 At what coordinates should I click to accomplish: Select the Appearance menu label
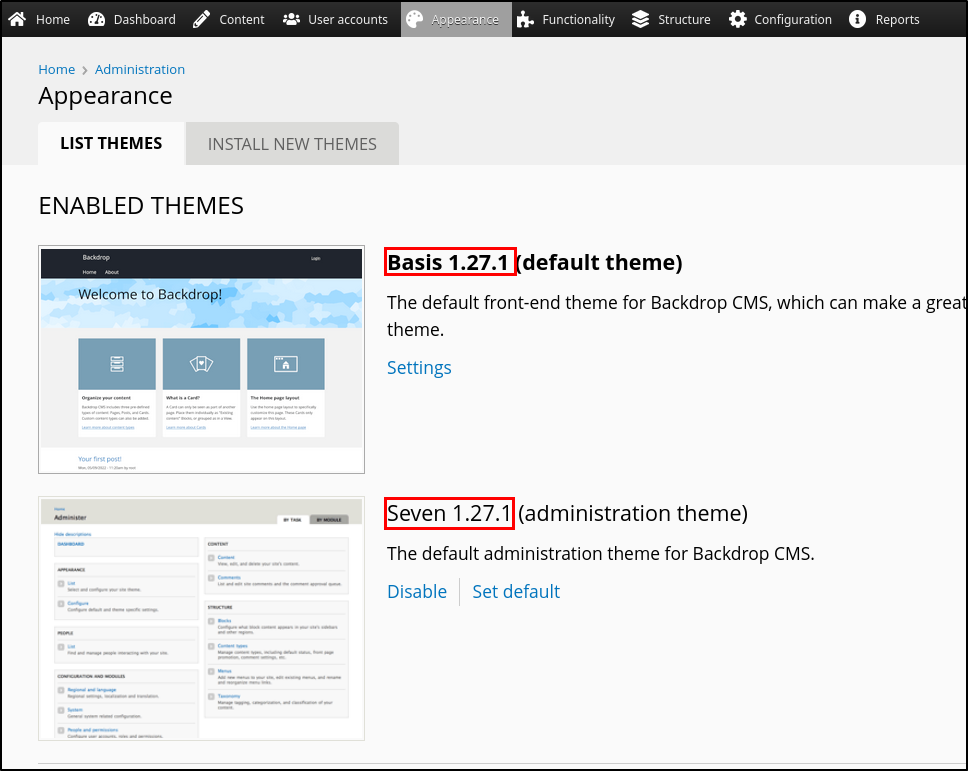coord(465,20)
